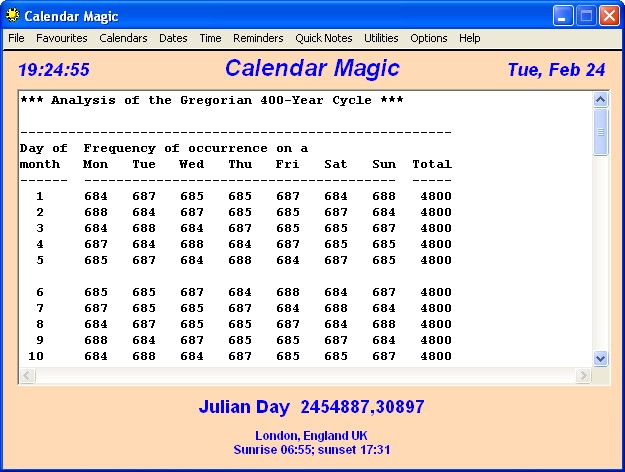Click day of month row label 1
Viewport: 625px width, 472px height.
[x=39, y=196]
